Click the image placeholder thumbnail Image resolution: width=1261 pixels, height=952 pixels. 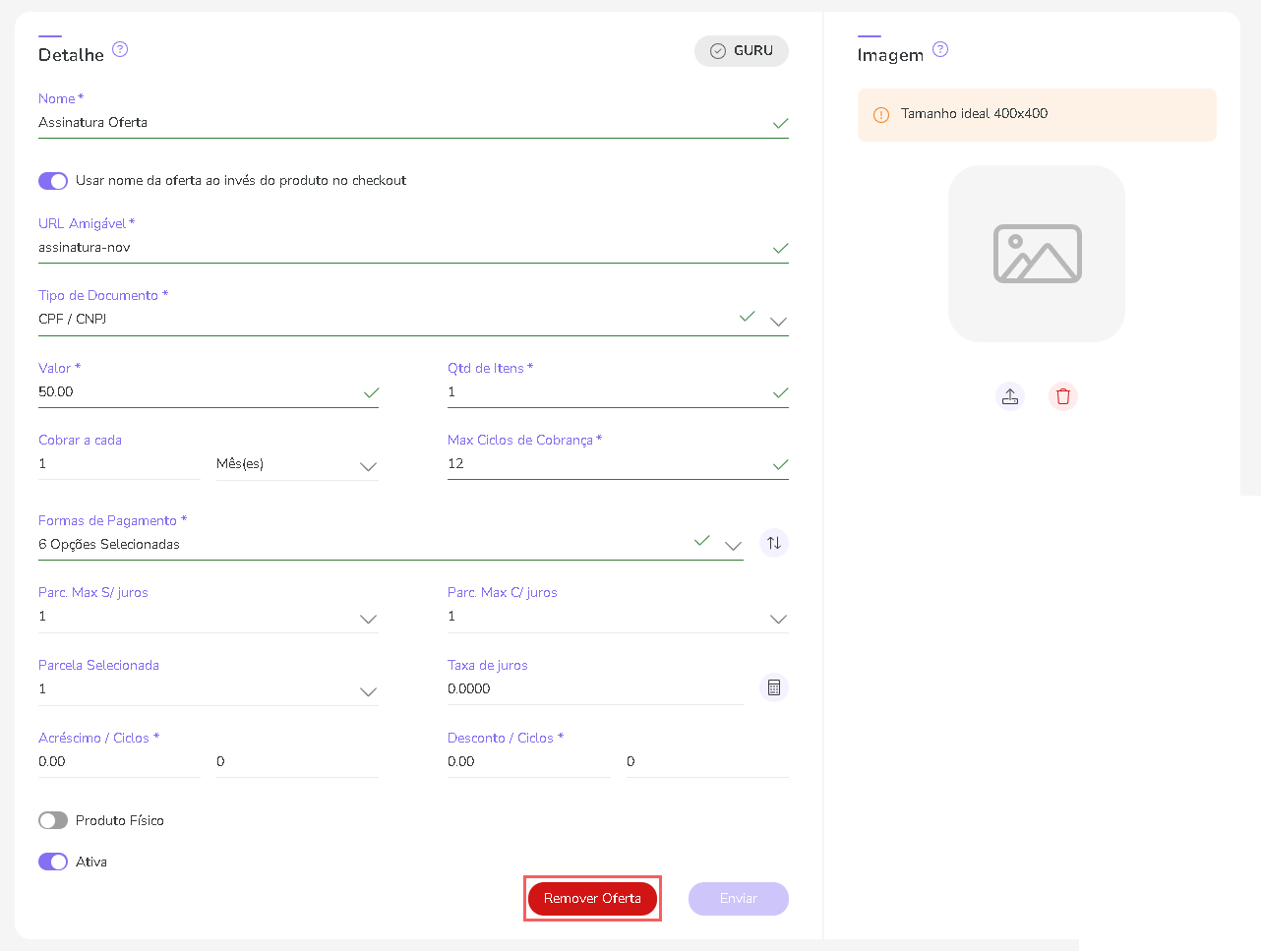(x=1037, y=254)
